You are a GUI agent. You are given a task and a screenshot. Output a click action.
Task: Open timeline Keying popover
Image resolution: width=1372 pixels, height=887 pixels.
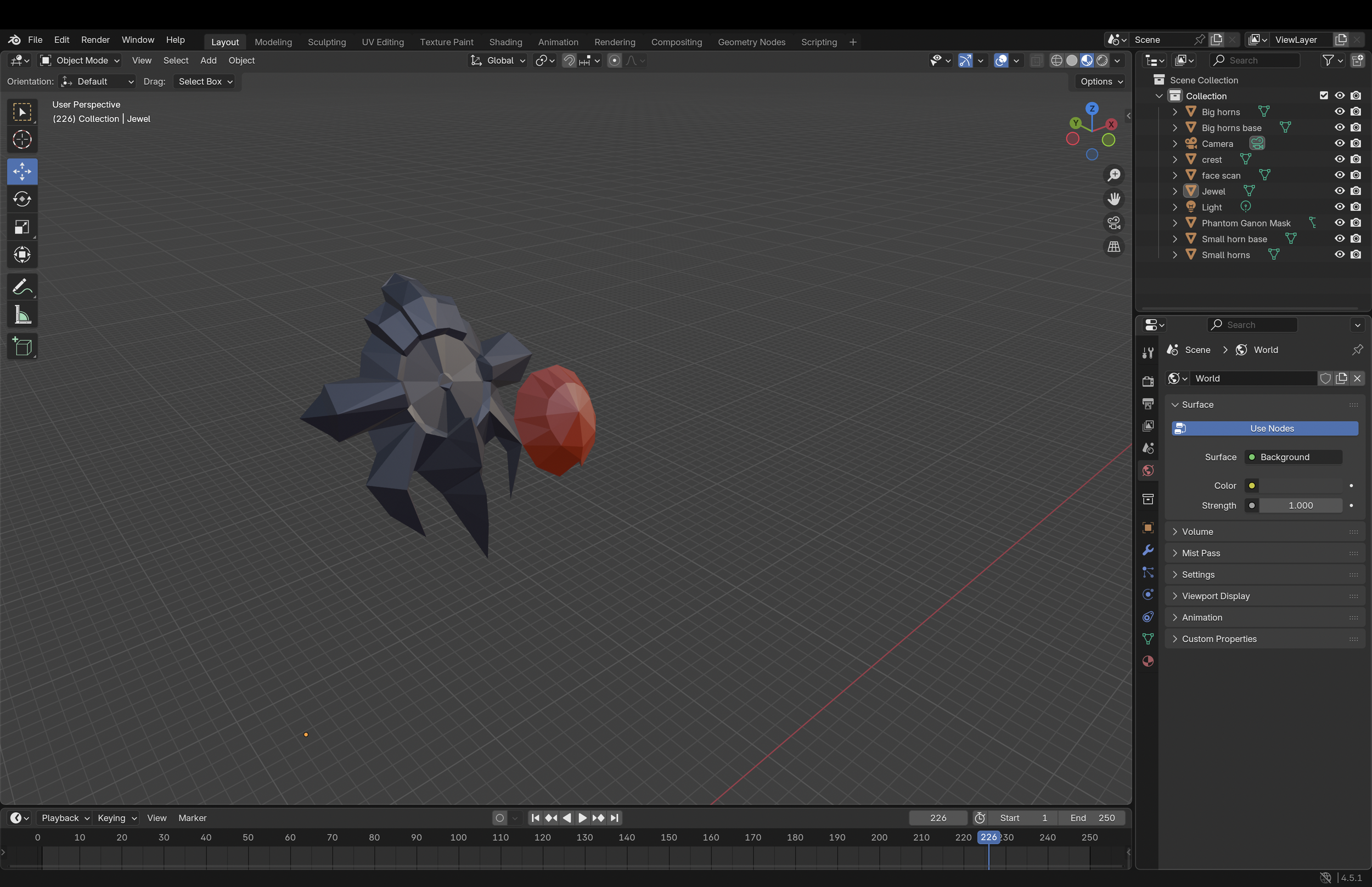(116, 818)
